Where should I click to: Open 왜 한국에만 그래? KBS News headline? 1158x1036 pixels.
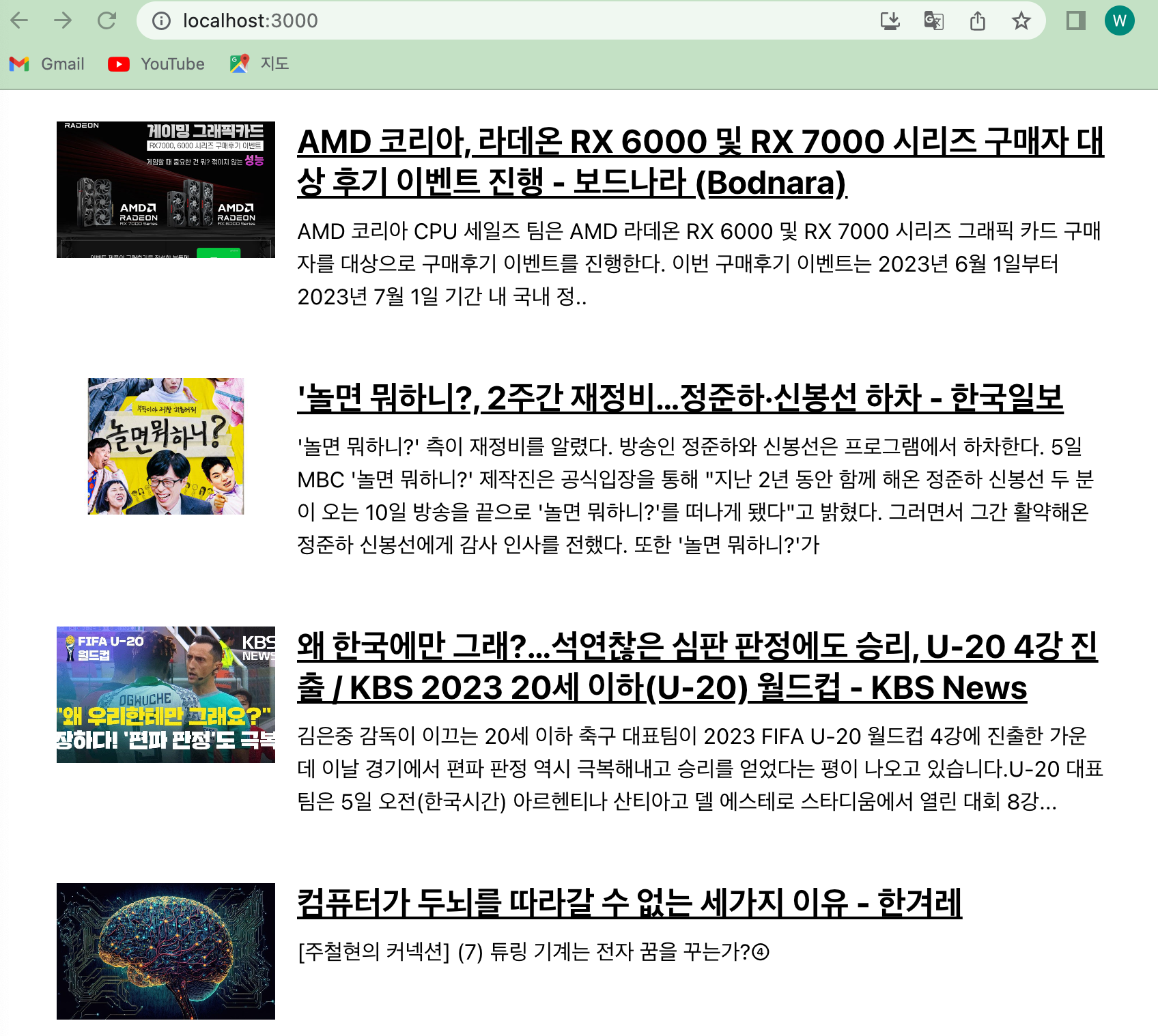pos(697,667)
